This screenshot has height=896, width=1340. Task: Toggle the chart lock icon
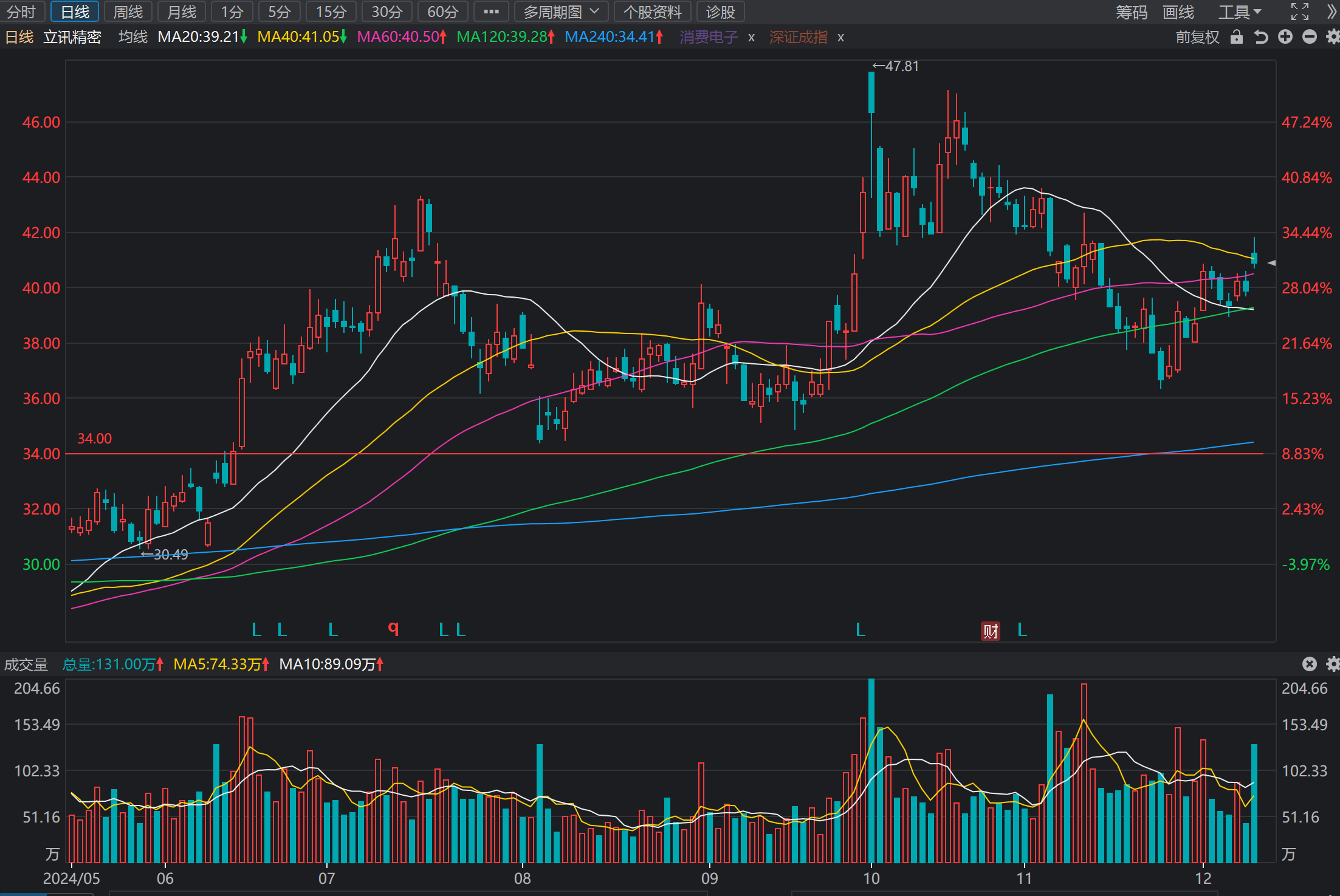tap(1236, 37)
